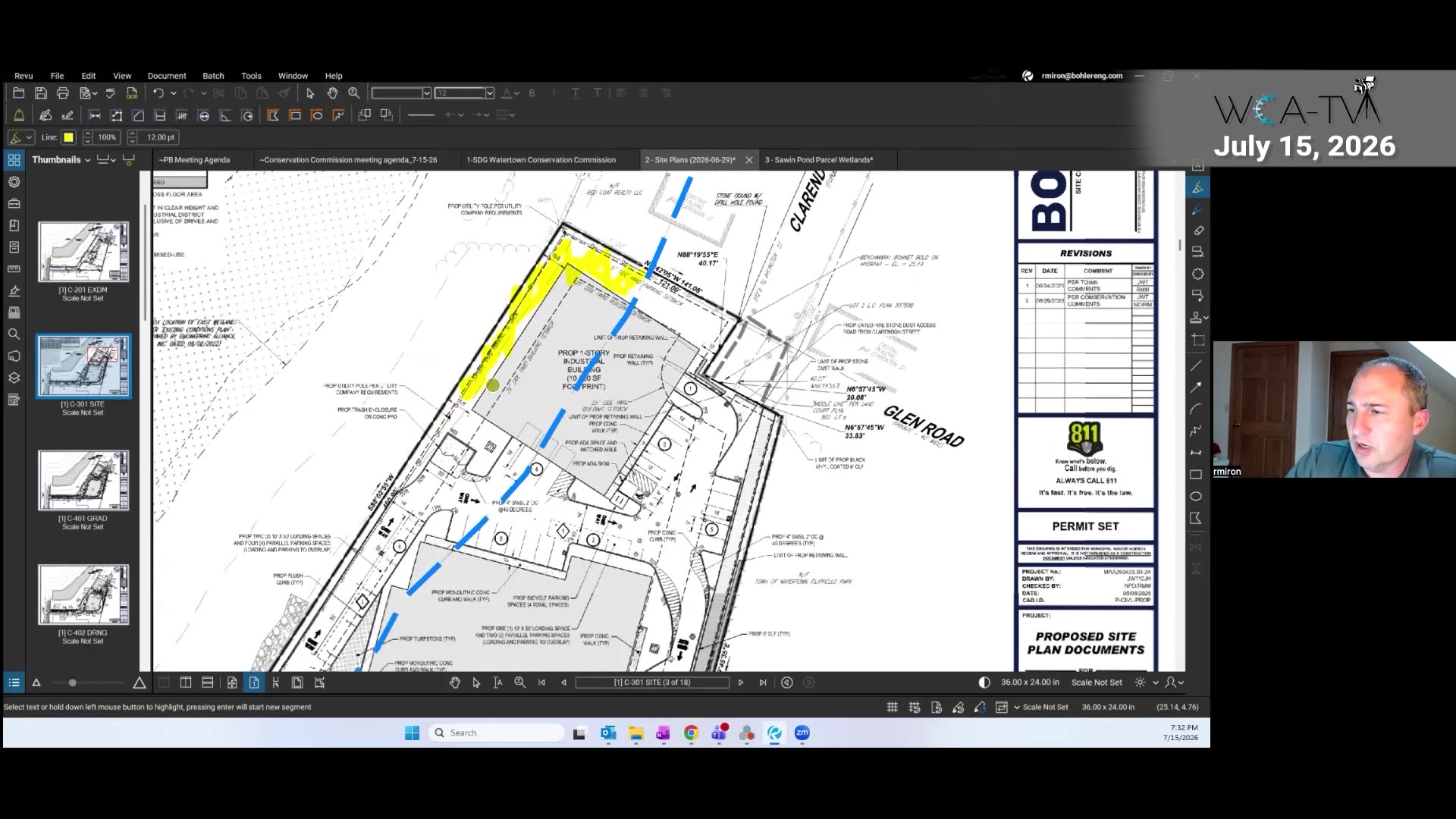Go to next page arrow
The image size is (1456, 819).
coord(741,682)
